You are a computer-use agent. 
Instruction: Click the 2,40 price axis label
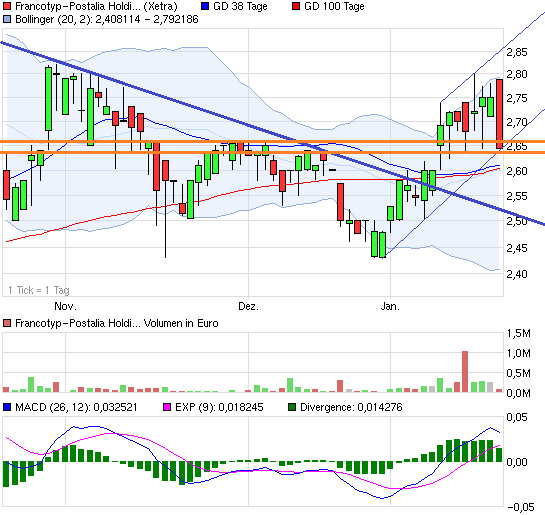coord(517,274)
